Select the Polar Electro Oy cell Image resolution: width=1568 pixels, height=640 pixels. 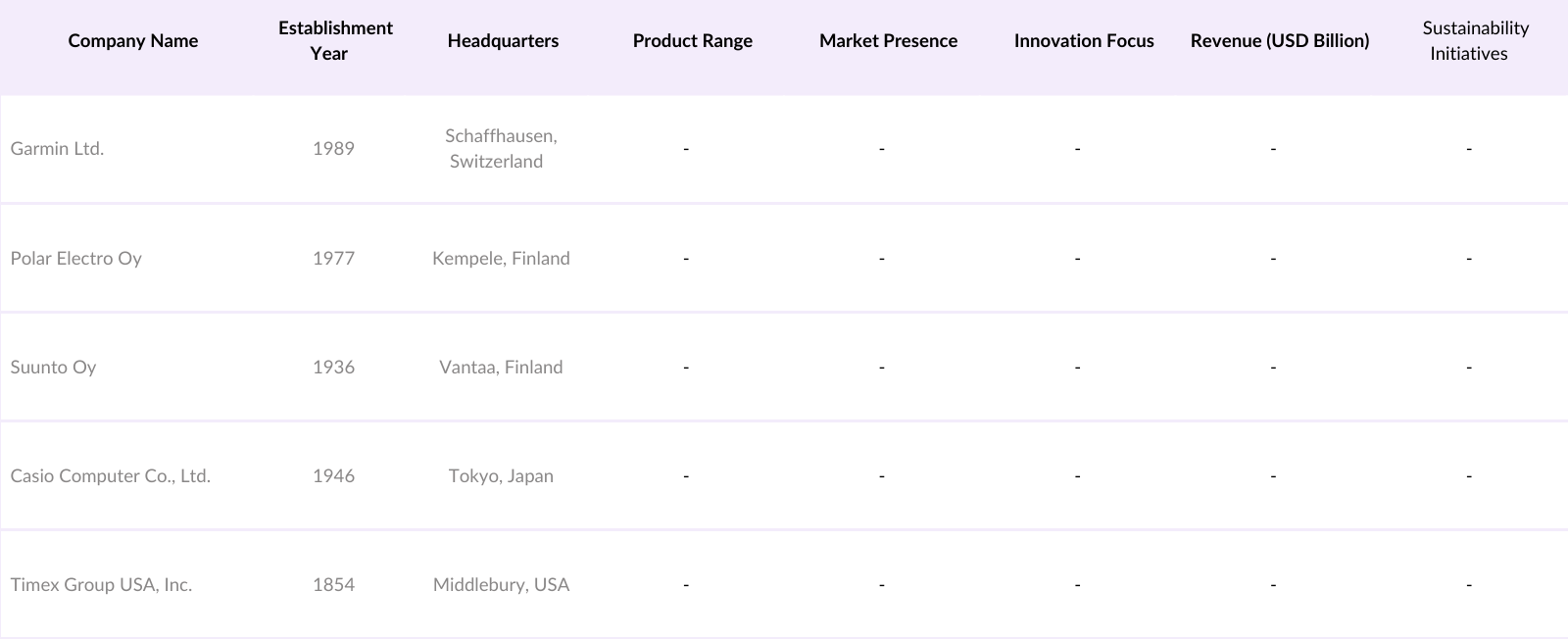click(x=76, y=259)
